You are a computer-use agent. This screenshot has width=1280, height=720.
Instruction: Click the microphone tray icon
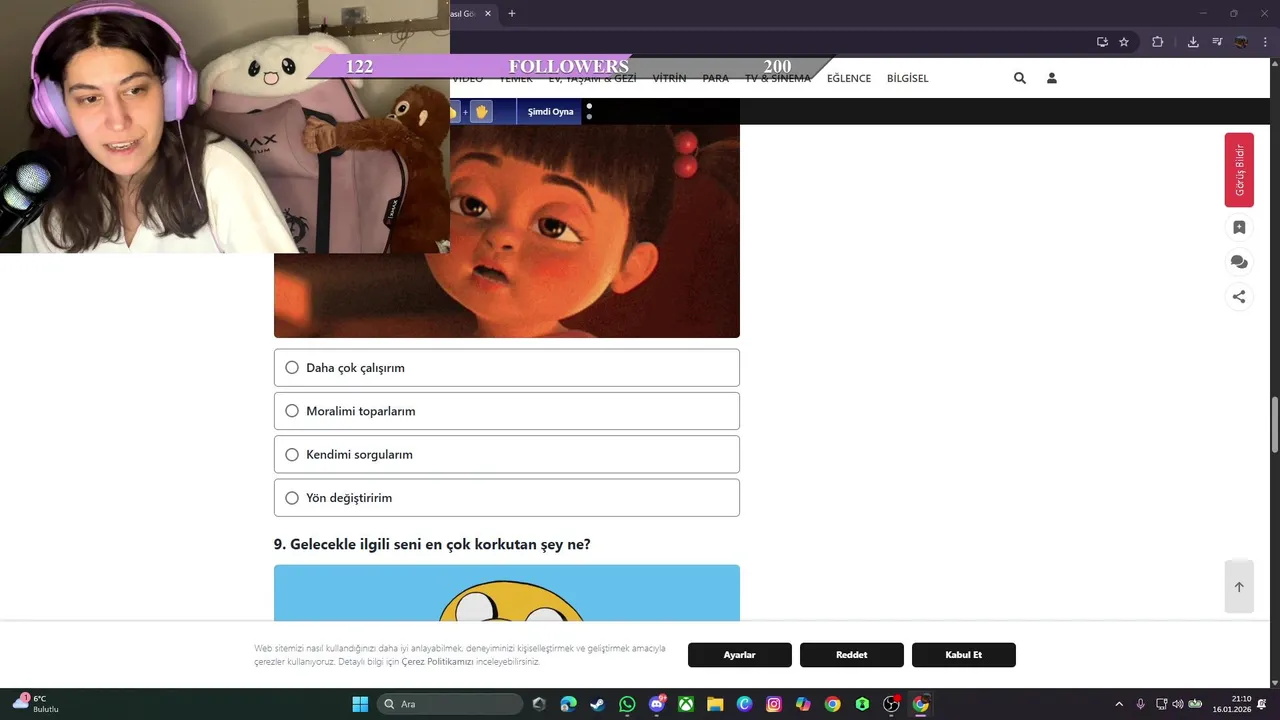coord(1140,704)
